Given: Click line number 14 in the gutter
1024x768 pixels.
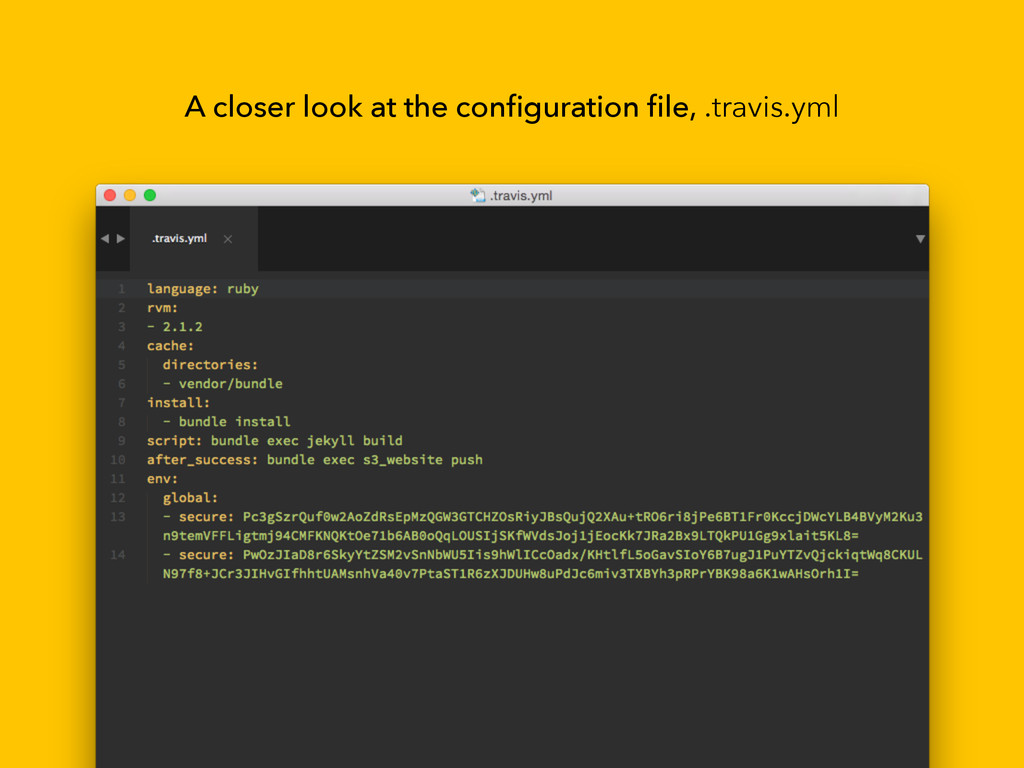Looking at the screenshot, I should (x=118, y=554).
